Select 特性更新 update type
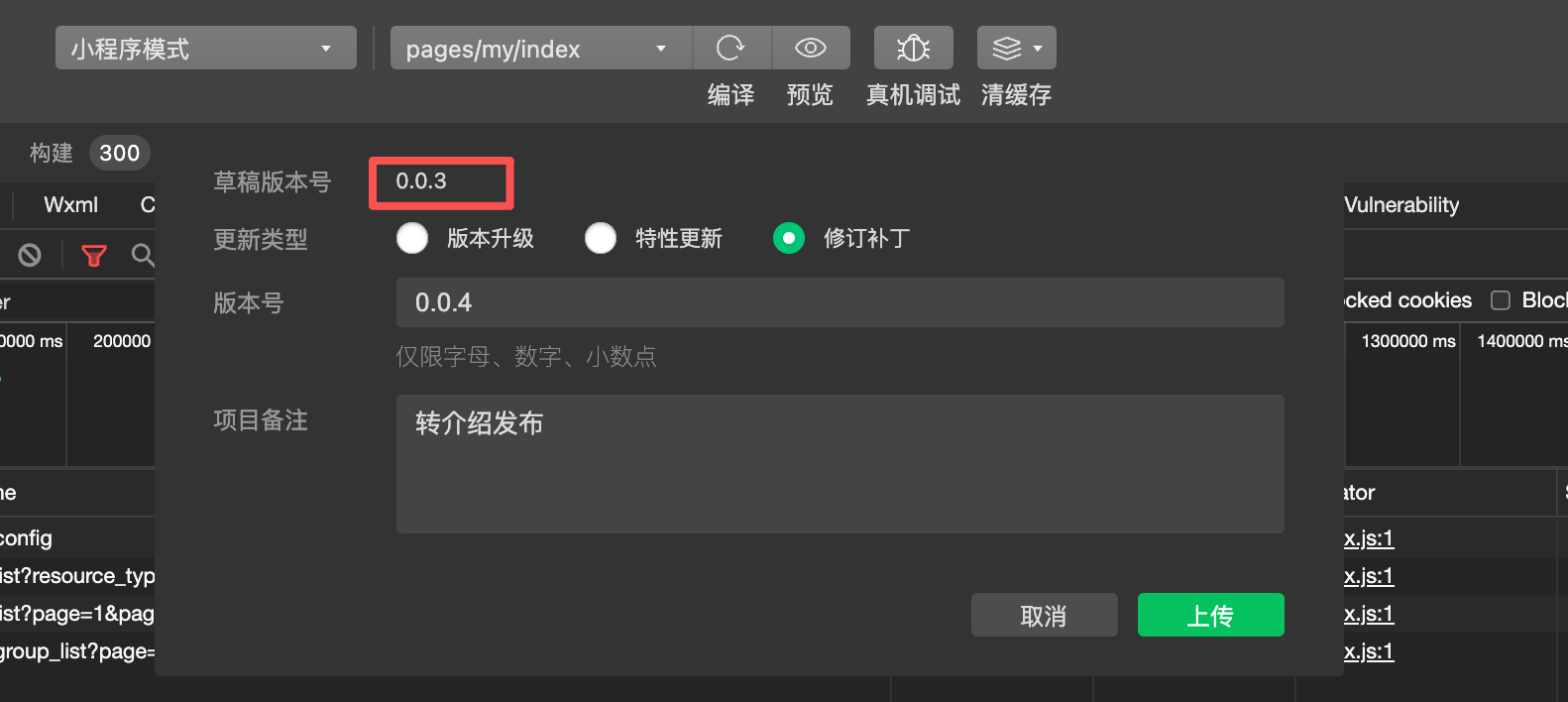 point(601,238)
